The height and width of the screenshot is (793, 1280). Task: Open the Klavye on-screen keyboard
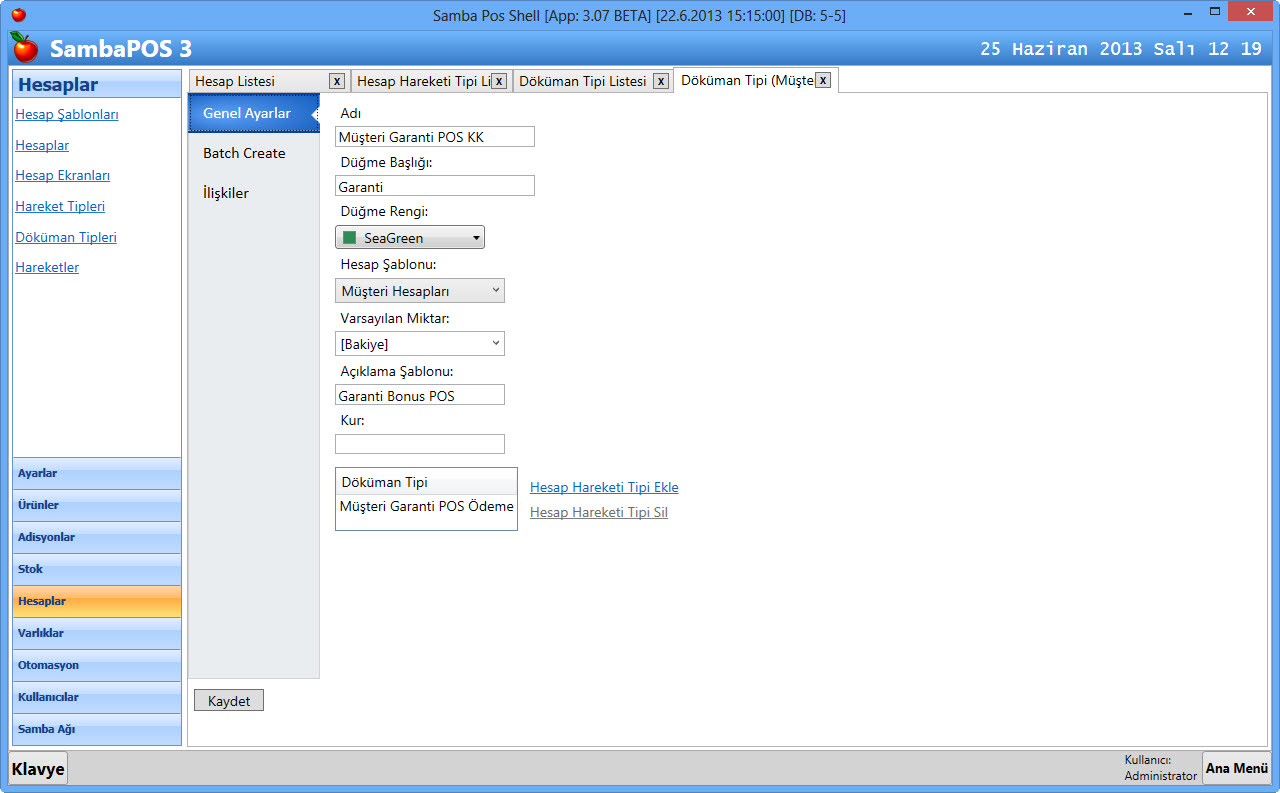click(38, 769)
